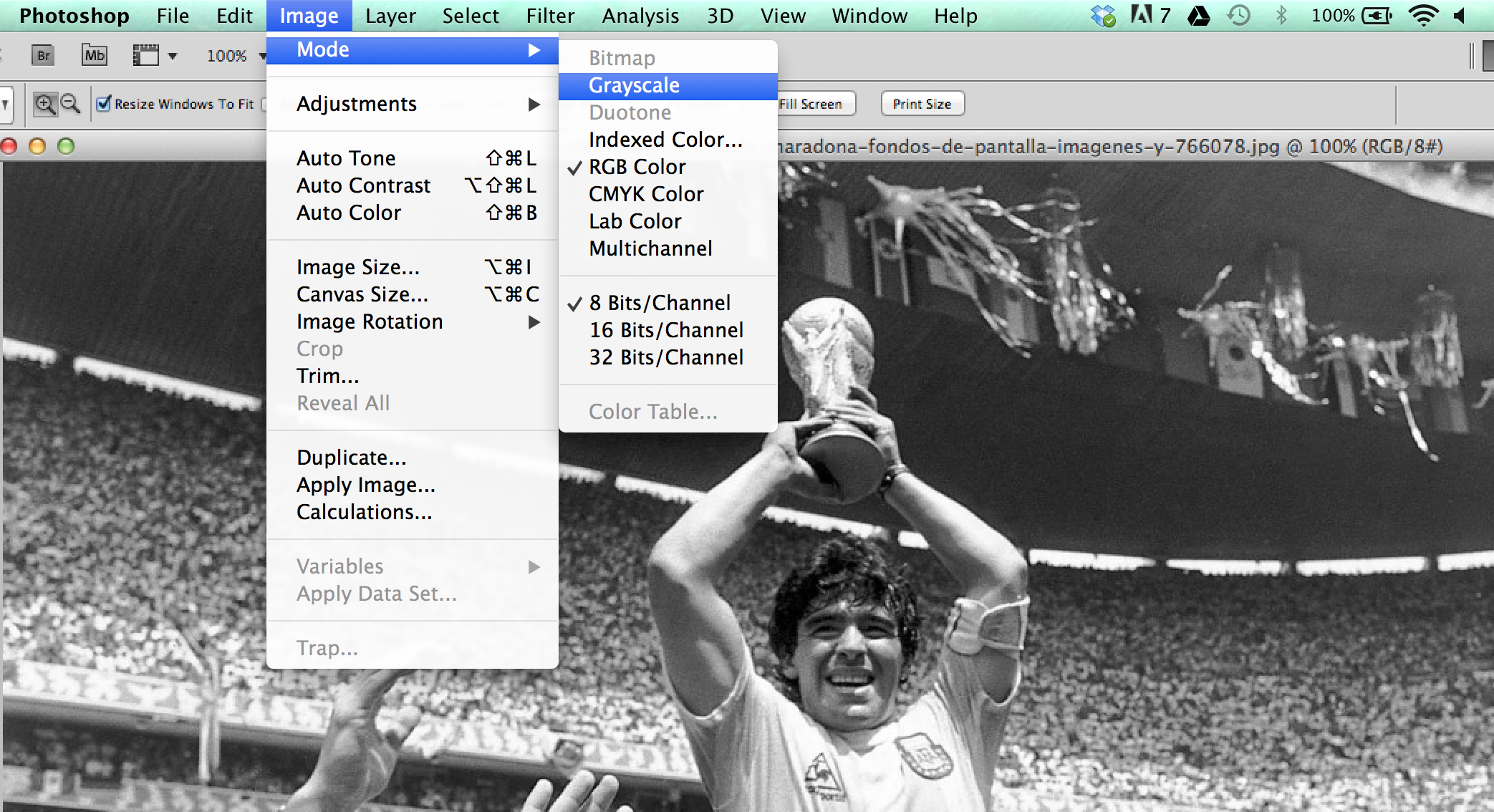Open the Help menu

(956, 16)
